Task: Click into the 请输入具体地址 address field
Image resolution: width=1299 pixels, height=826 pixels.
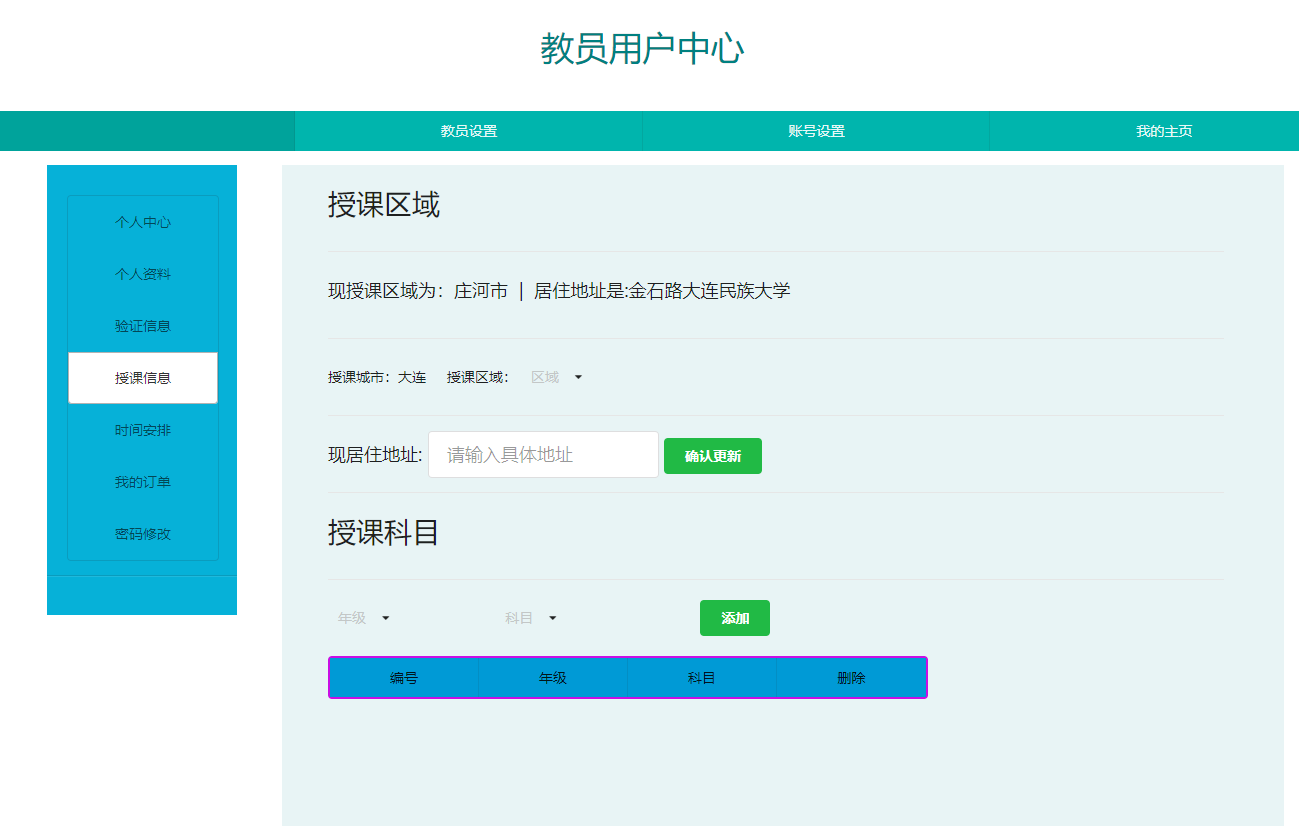Action: click(542, 455)
